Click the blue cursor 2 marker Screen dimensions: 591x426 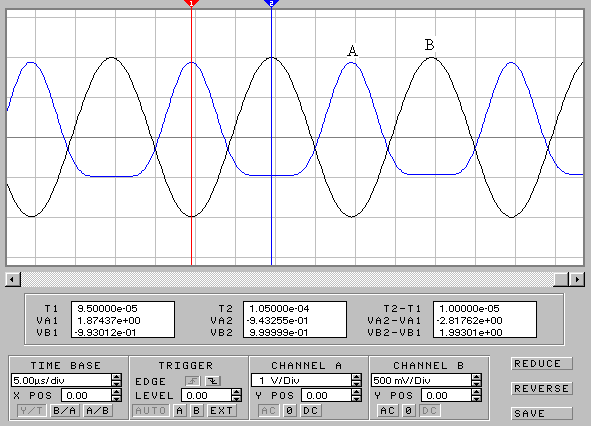271,3
